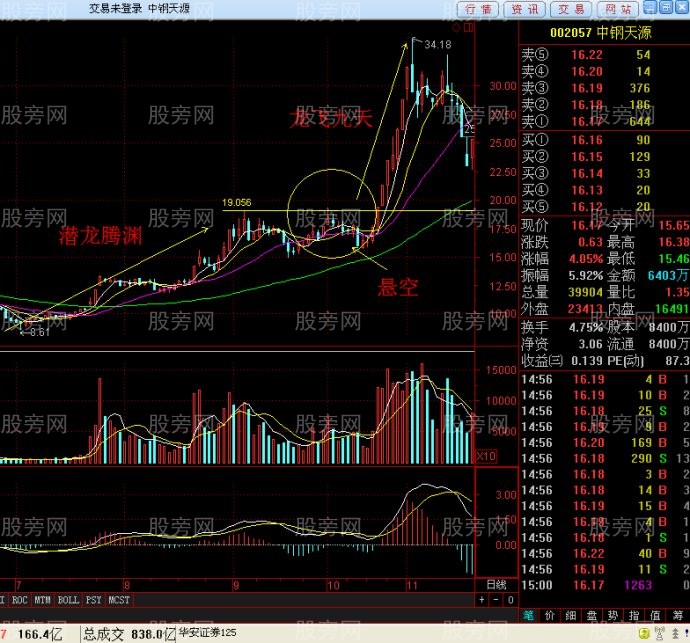Image resolution: width=690 pixels, height=643 pixels.
Task: Restore down the trading software window
Action: coord(666,7)
